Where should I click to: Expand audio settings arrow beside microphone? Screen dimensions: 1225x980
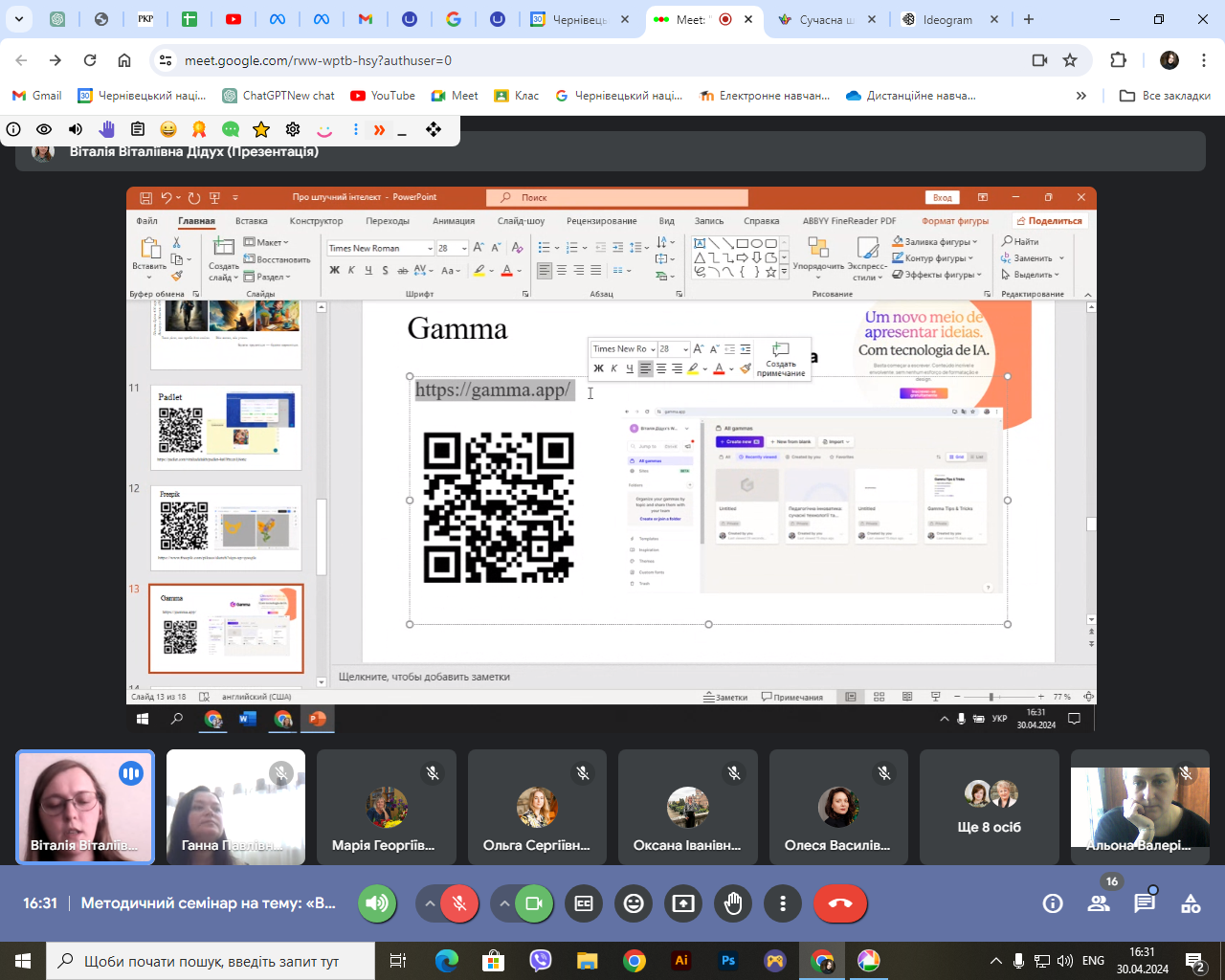click(x=430, y=903)
